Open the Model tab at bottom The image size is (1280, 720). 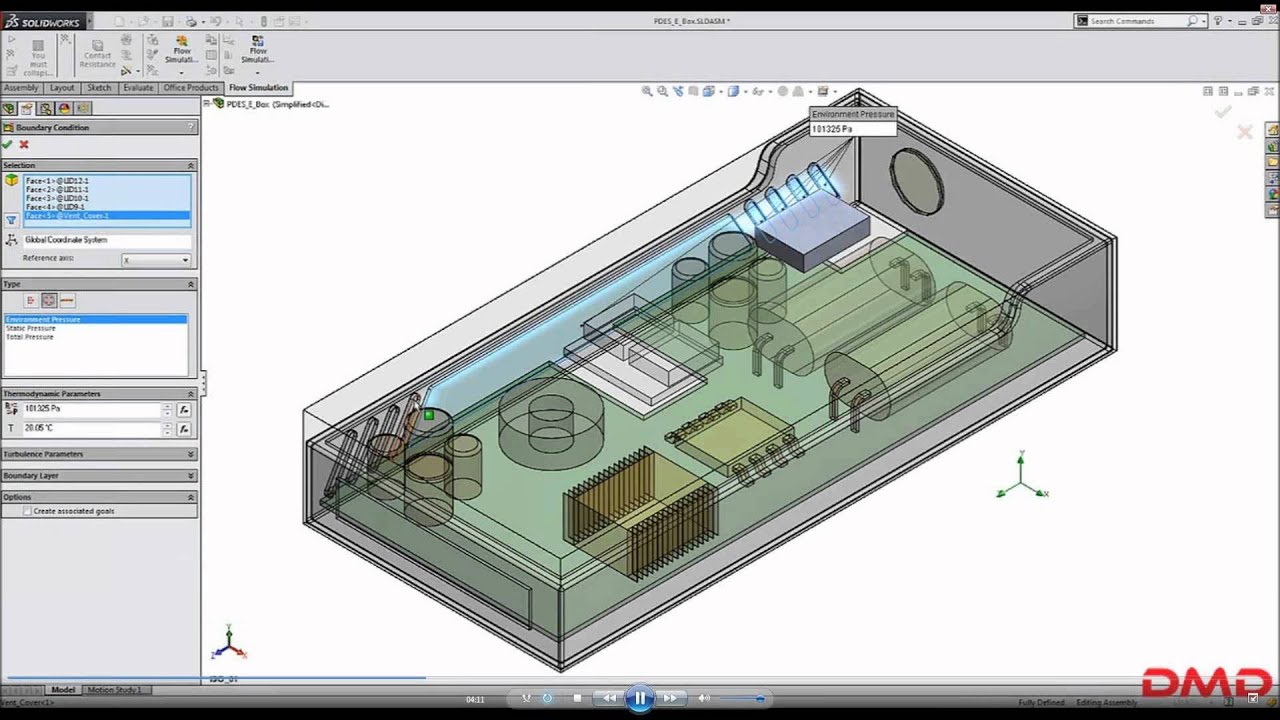(63, 690)
